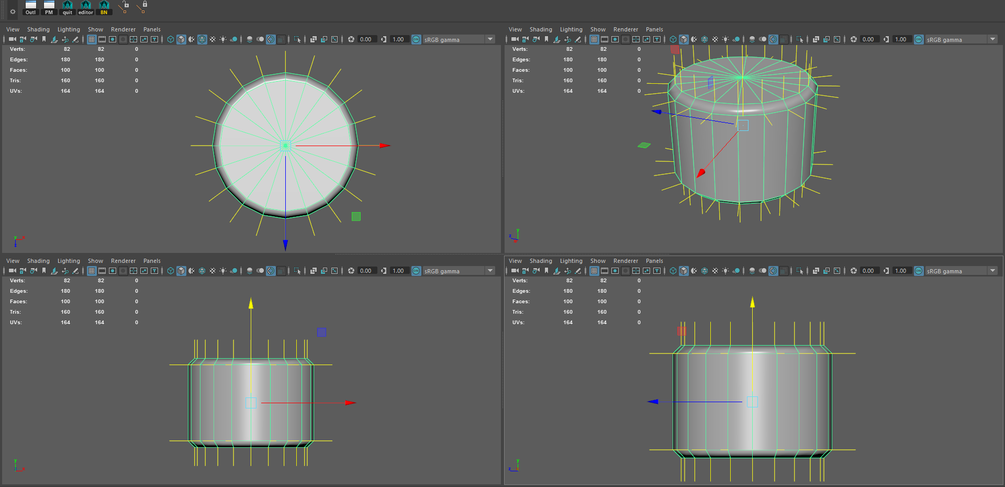1005x487 pixels.
Task: Open Lighting menu in bottom-right viewport
Action: coord(571,261)
